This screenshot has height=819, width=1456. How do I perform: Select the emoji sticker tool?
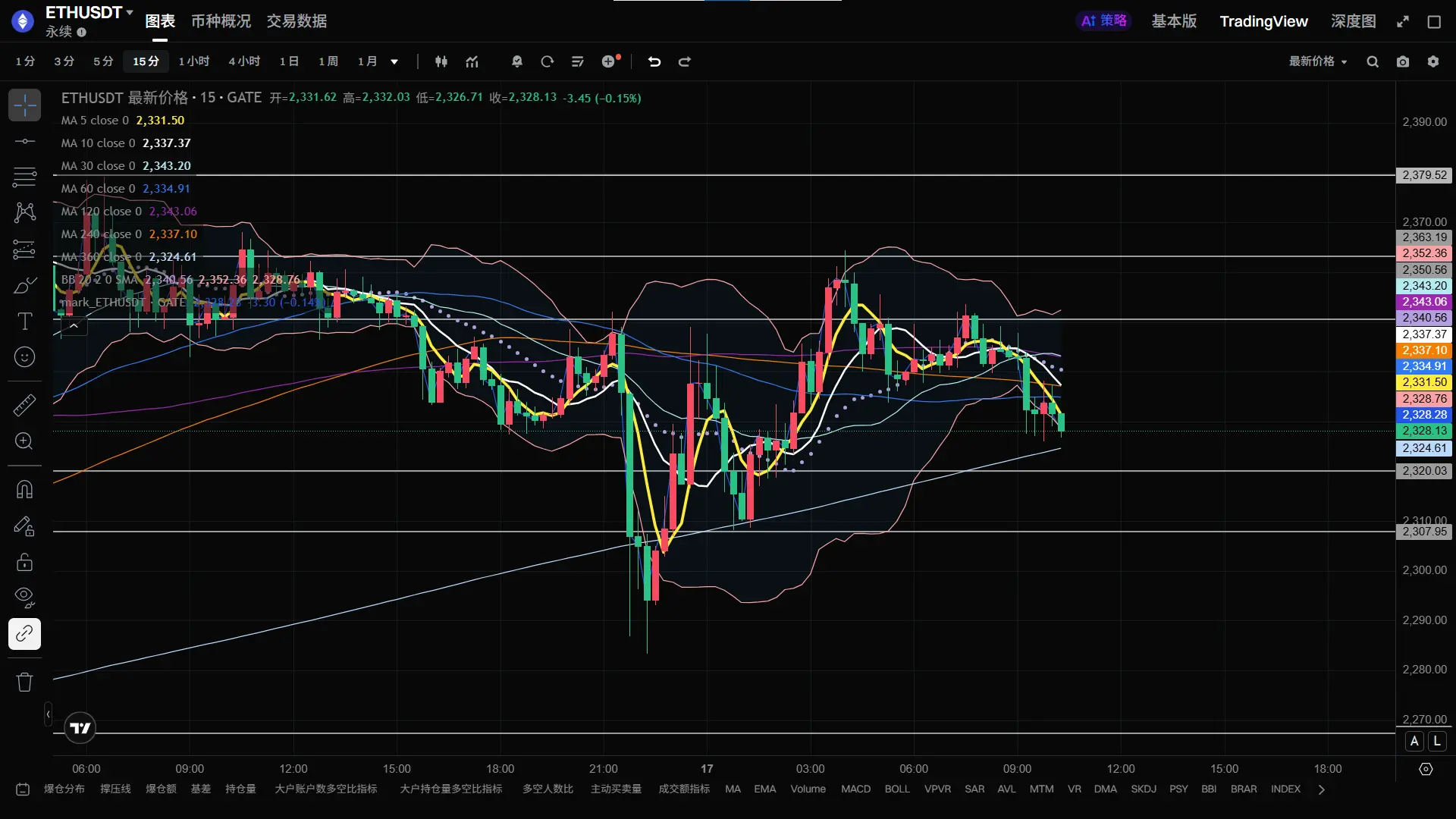point(24,357)
